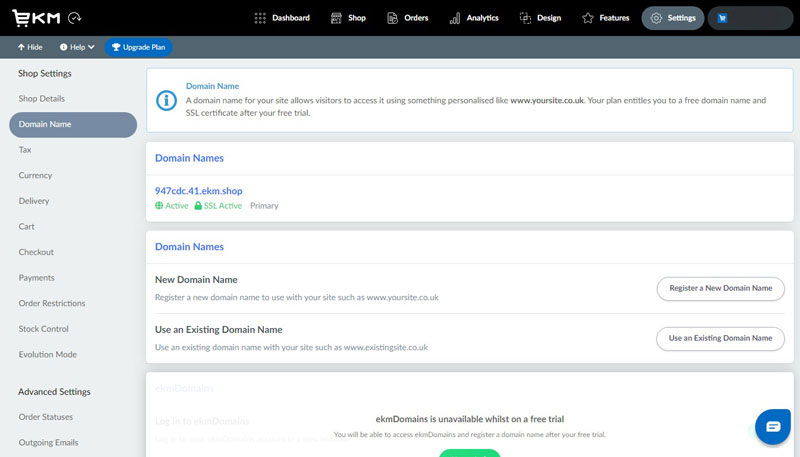Select Order Statuses in sidebar

coord(46,417)
